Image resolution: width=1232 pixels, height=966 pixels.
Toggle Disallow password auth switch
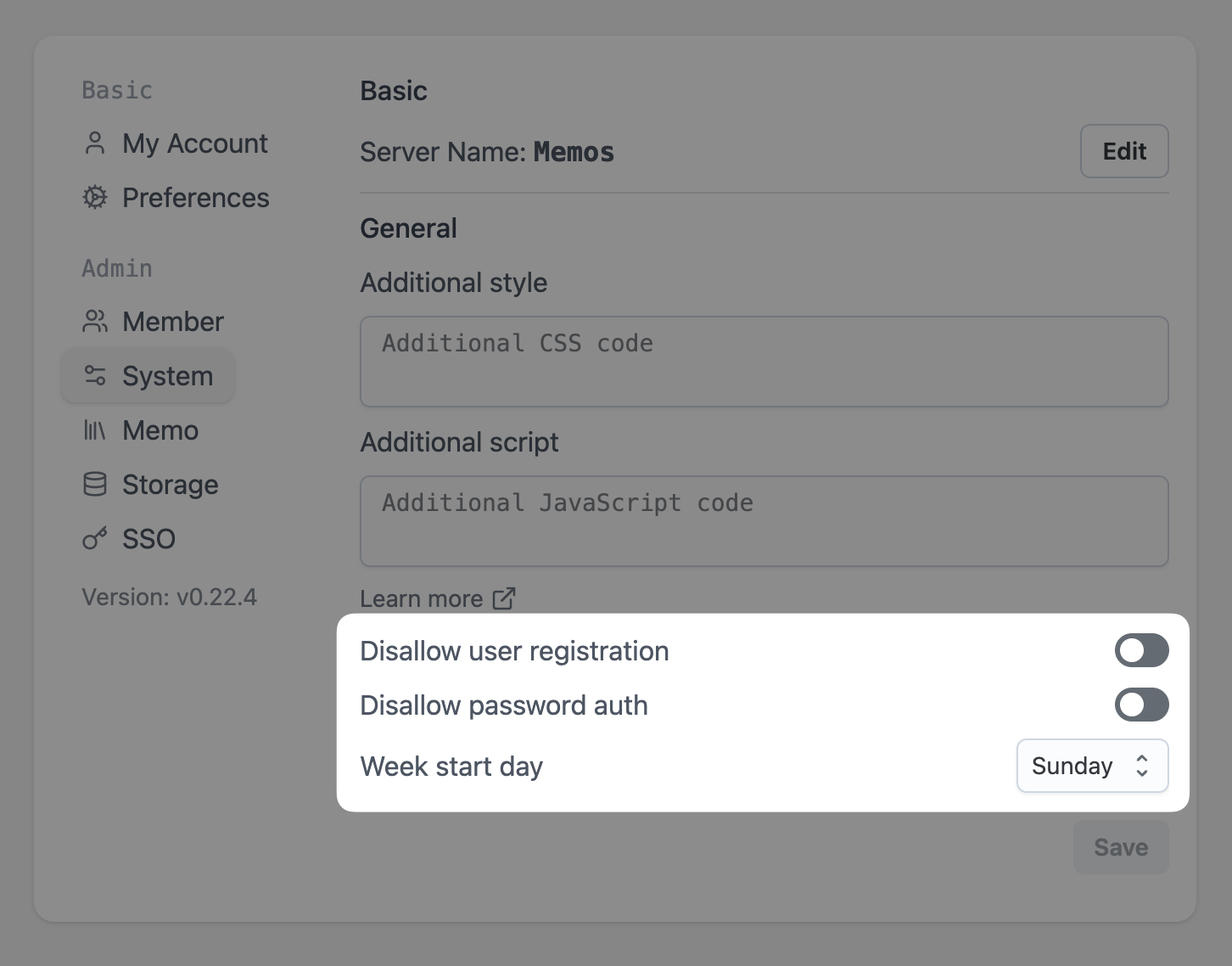click(1141, 705)
